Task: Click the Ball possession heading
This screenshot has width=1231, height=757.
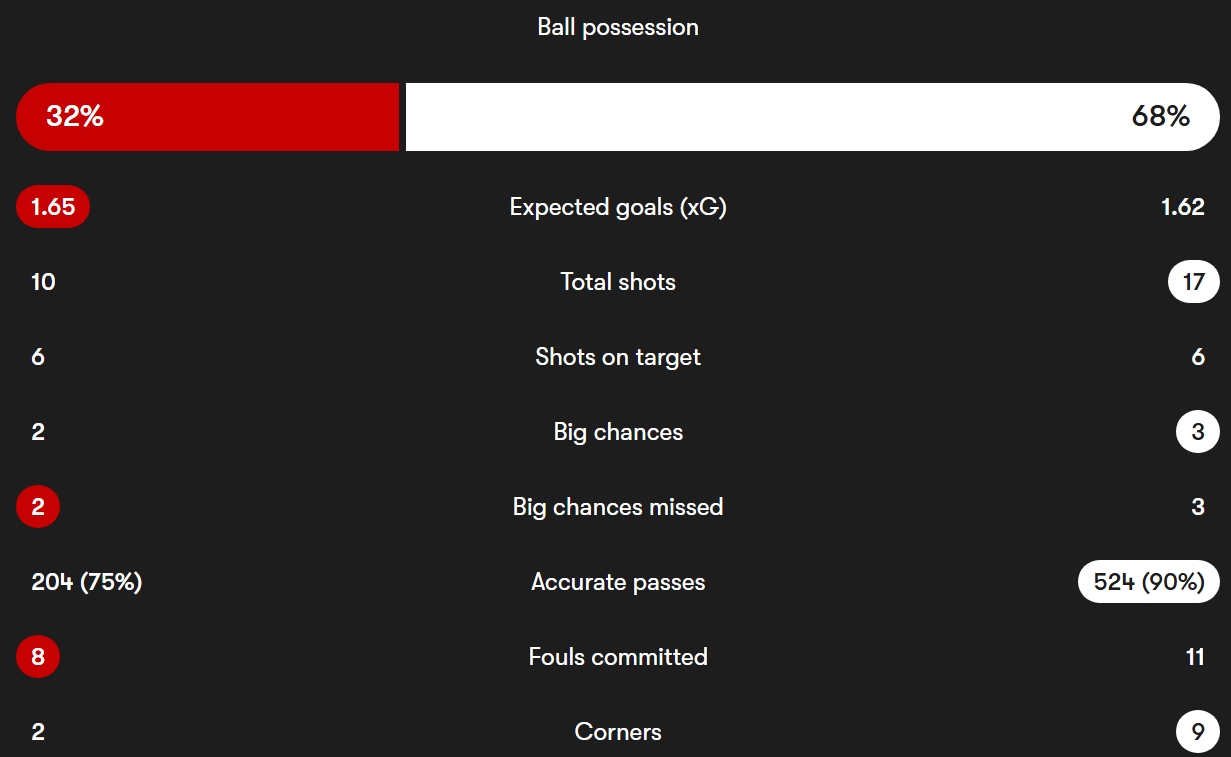Action: tap(618, 27)
